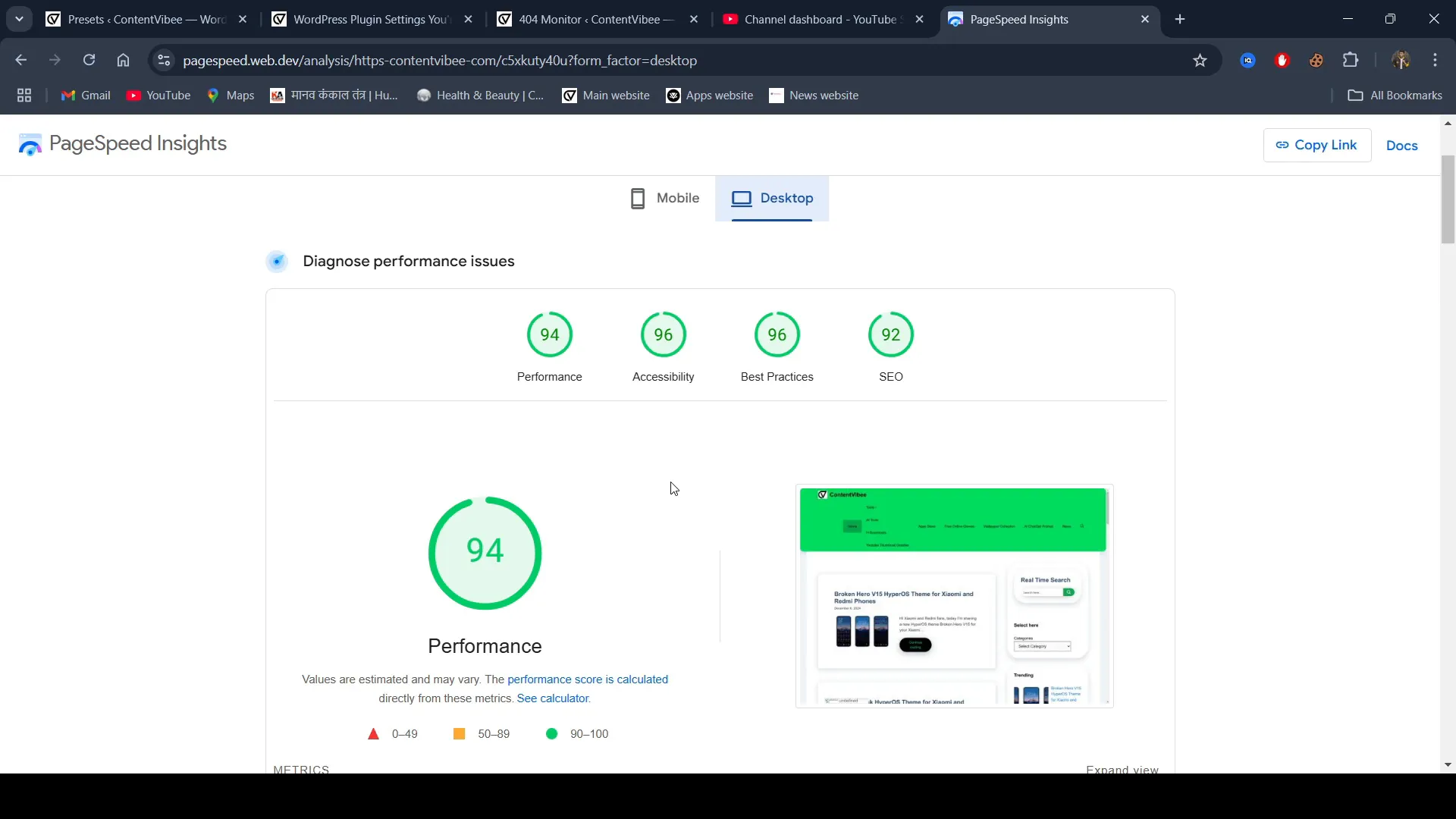
Task: Open the Chrome profile avatar
Action: (x=1401, y=60)
